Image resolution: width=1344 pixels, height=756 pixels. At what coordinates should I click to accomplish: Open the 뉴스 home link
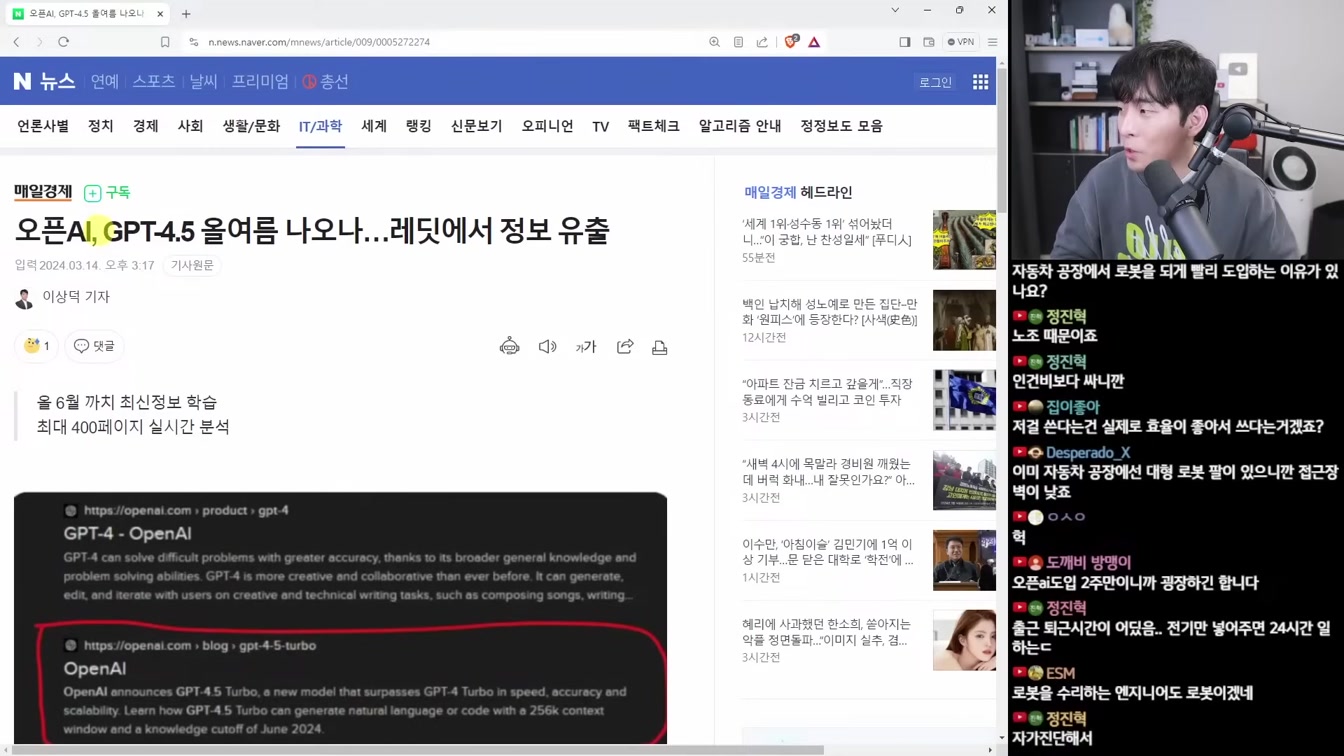pyautogui.click(x=57, y=81)
